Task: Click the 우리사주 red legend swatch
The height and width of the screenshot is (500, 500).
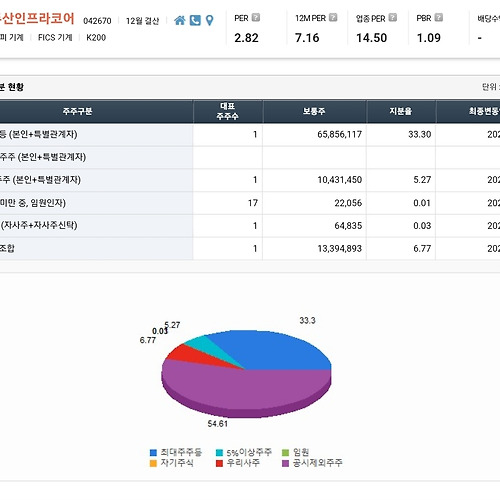Action: click(x=219, y=463)
